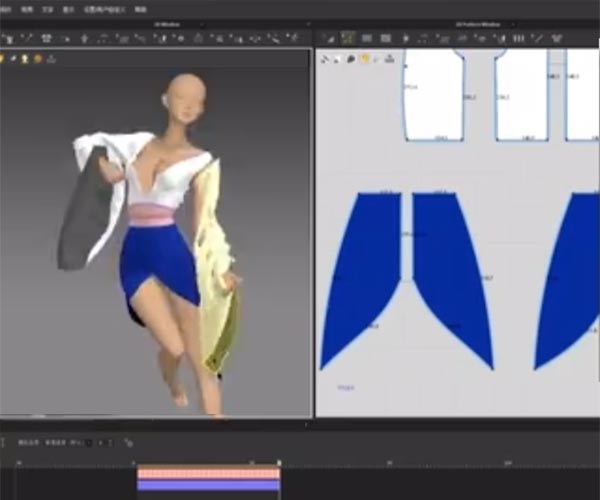Viewport: 600px width, 500px height.
Task: Select the leftmost white pattern piece
Action: click(x=433, y=95)
